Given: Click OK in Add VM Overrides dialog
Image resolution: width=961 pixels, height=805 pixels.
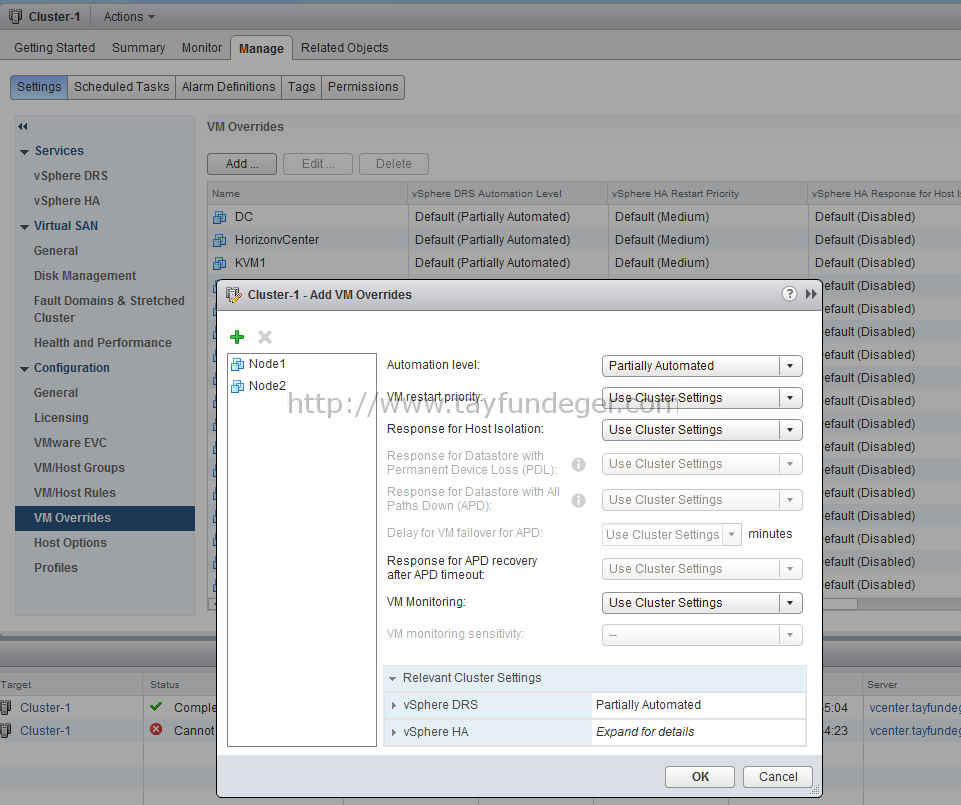Looking at the screenshot, I should [700, 777].
